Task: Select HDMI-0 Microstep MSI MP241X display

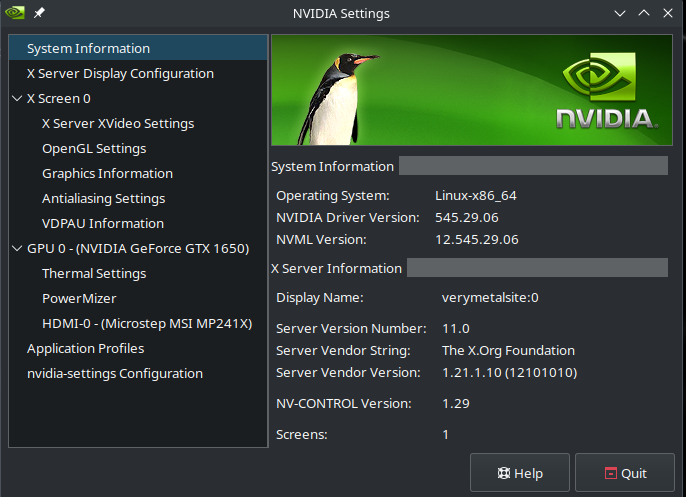Action: 147,323
